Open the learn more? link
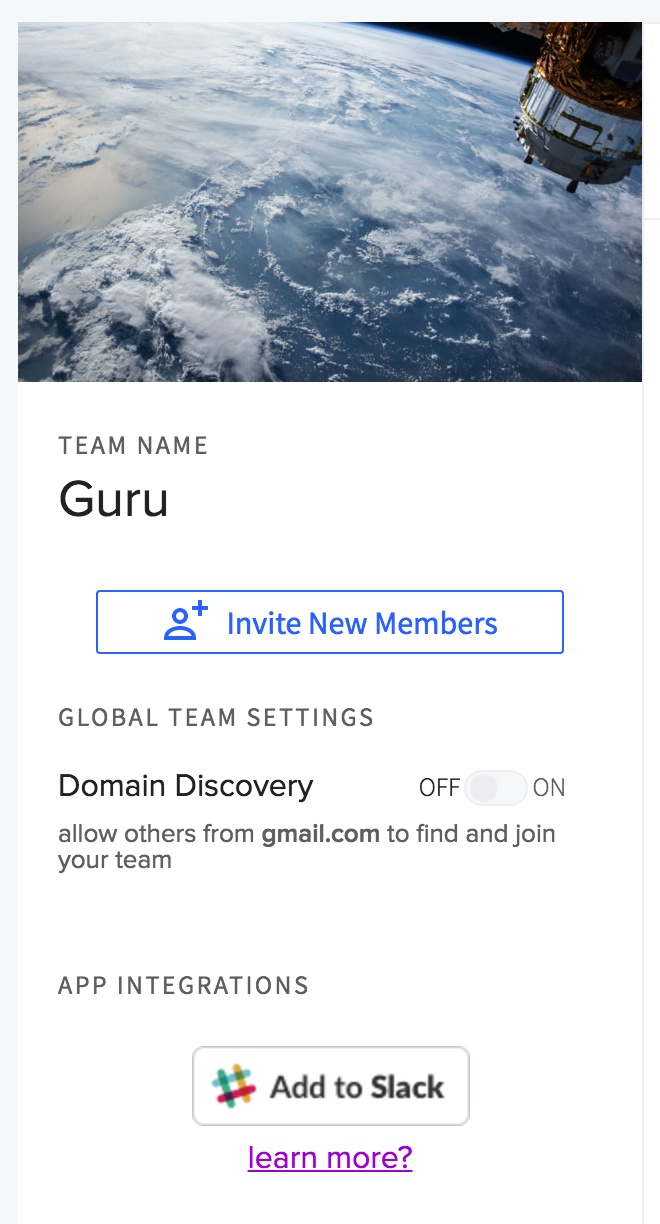 330,1157
